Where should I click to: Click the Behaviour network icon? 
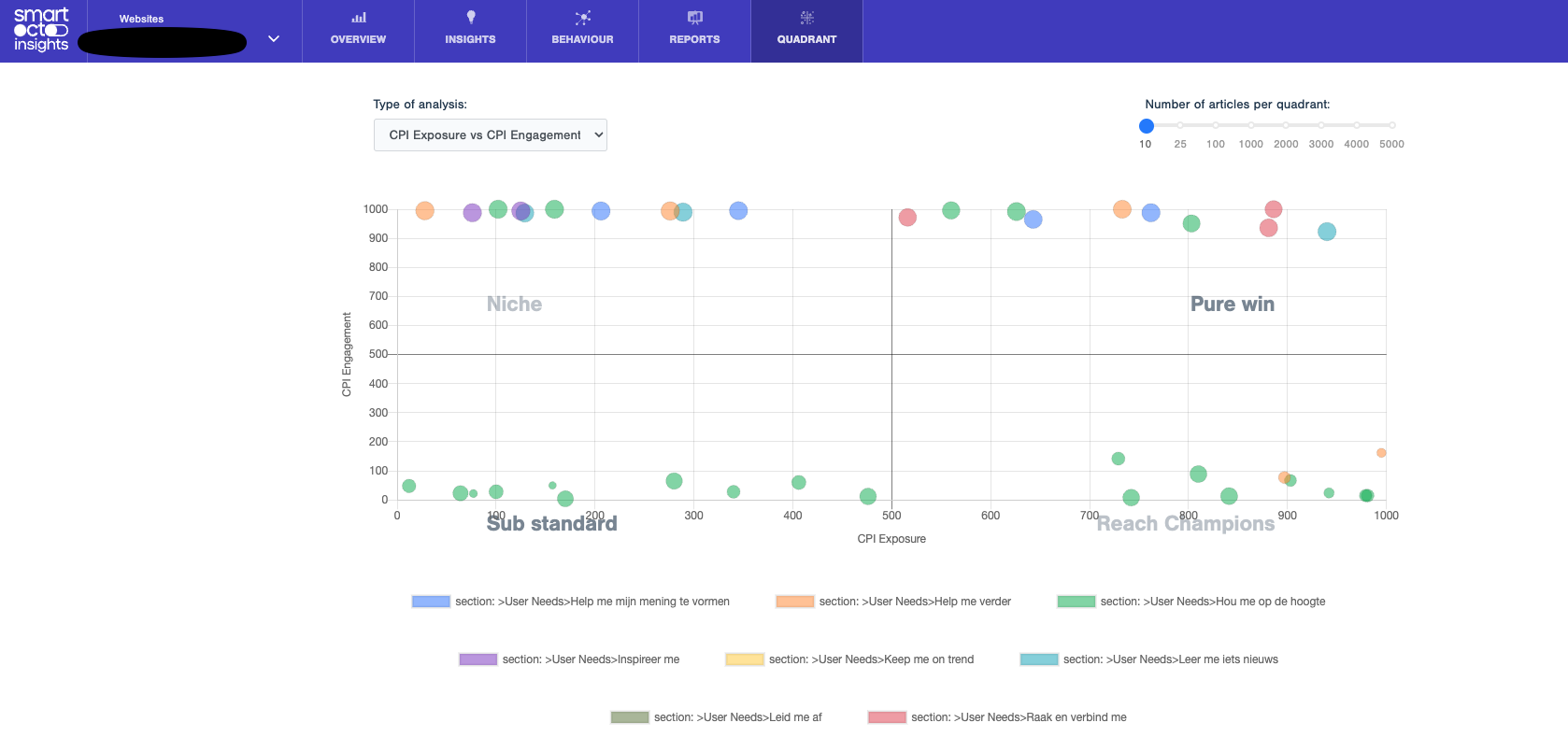582,18
